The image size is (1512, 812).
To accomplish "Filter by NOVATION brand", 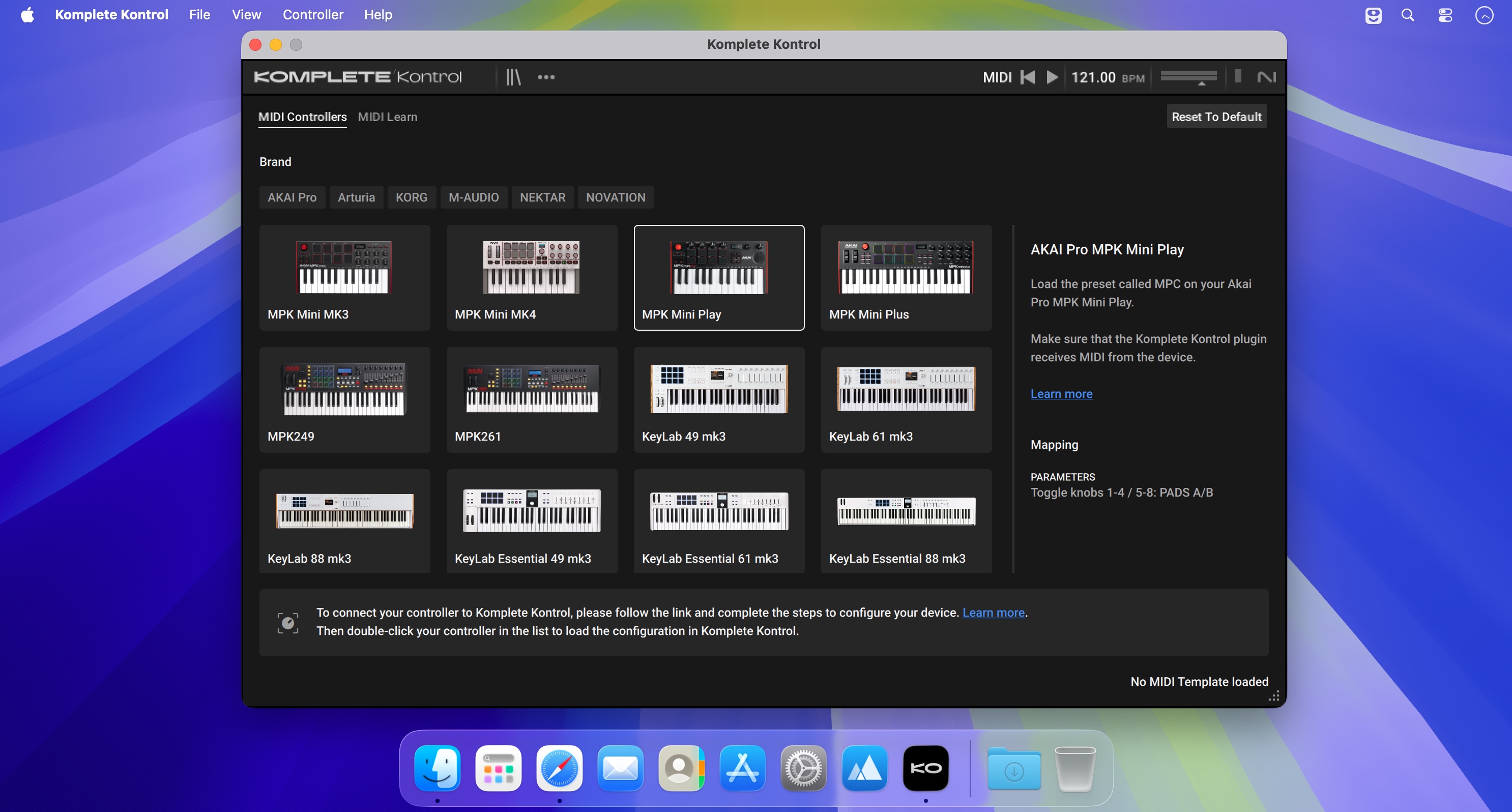I will coord(615,197).
